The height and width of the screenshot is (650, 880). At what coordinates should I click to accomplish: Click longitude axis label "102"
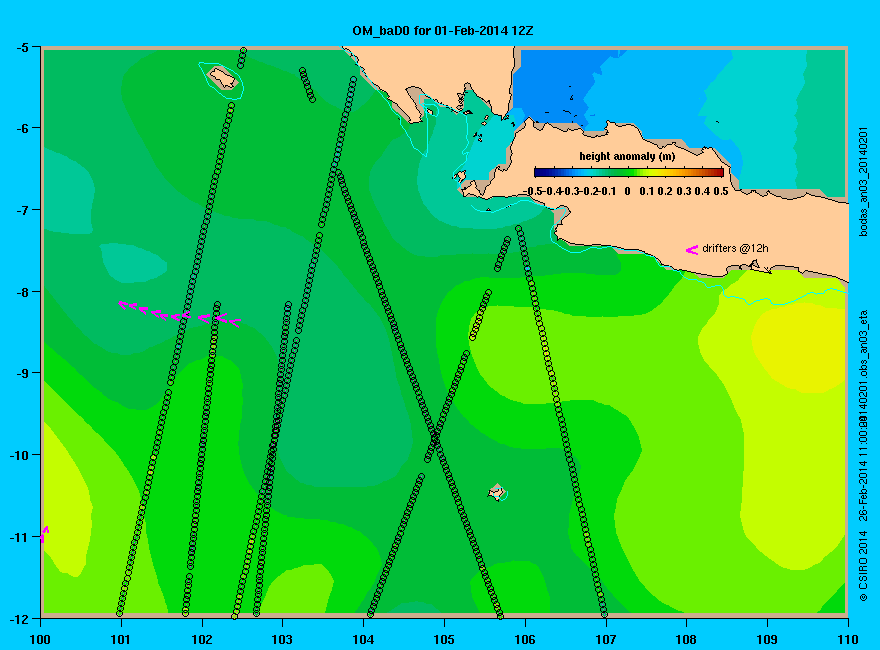click(201, 639)
